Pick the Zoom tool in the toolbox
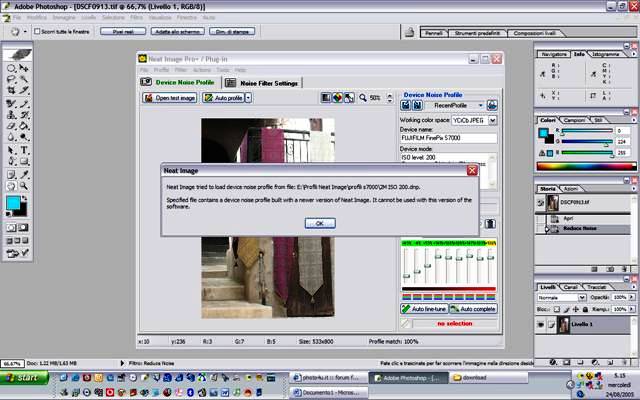Viewport: 640px width, 400px height. pos(23,185)
